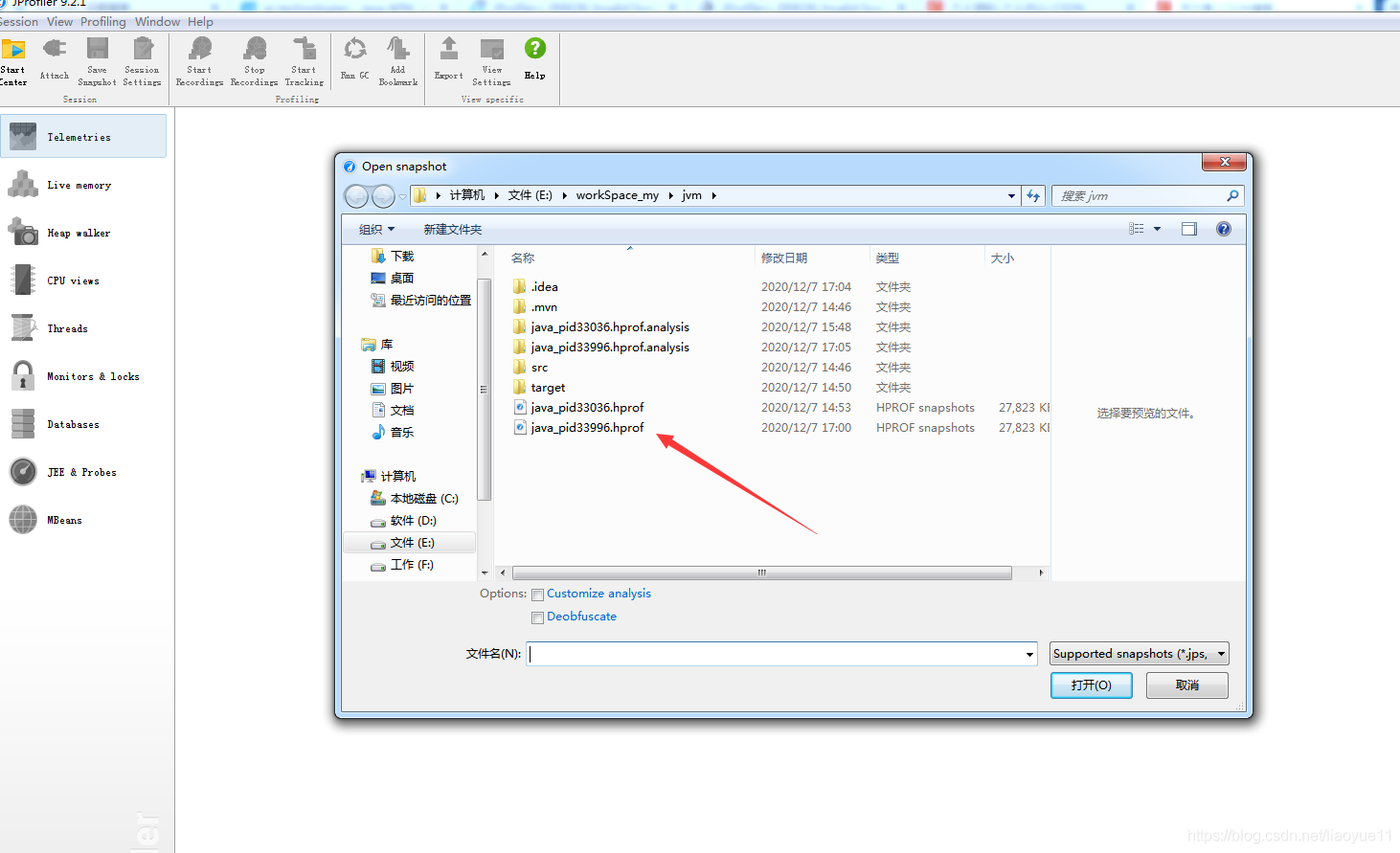Open the Threads sidebar section
Screen dimensions: 1400x853
point(83,328)
